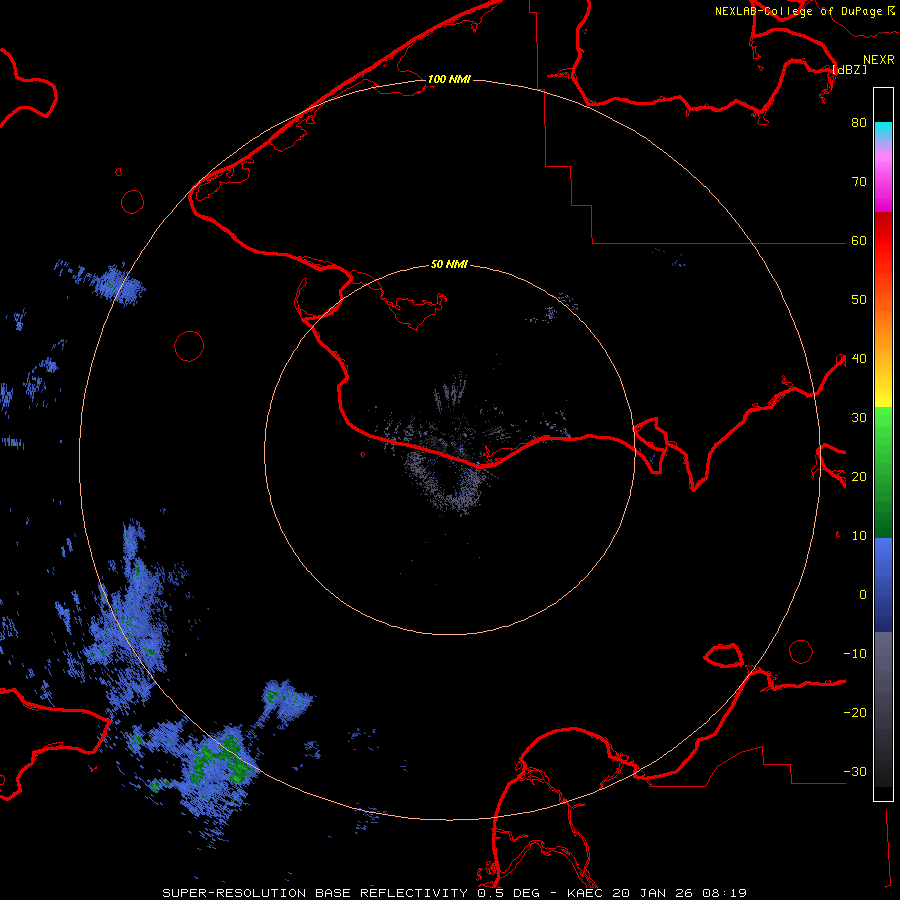The height and width of the screenshot is (900, 900).
Task: Click the 100 NMI range ring label
Action: [x=449, y=79]
